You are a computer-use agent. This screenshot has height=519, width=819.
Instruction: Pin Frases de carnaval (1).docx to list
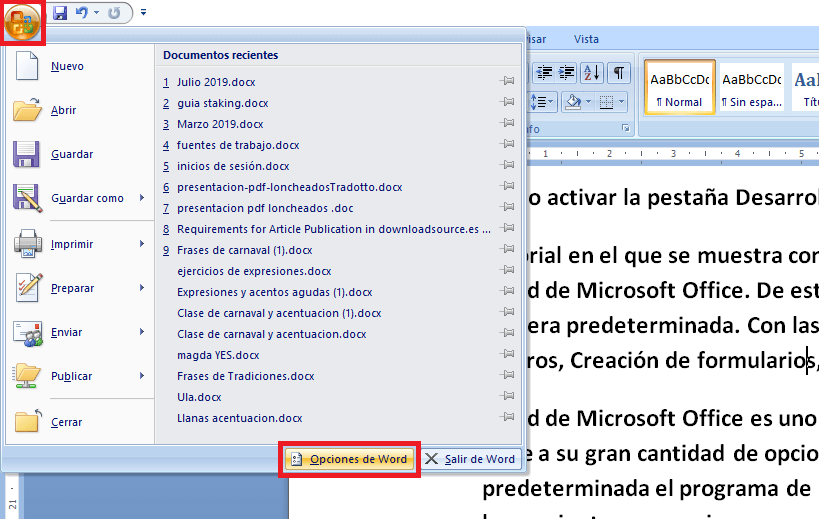[507, 249]
